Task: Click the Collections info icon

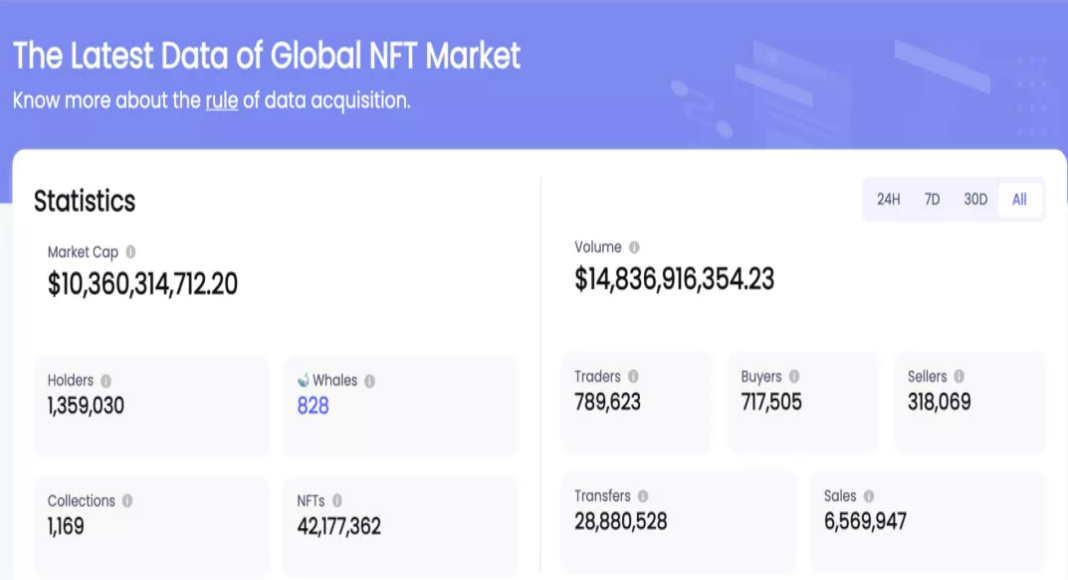Action: point(127,501)
